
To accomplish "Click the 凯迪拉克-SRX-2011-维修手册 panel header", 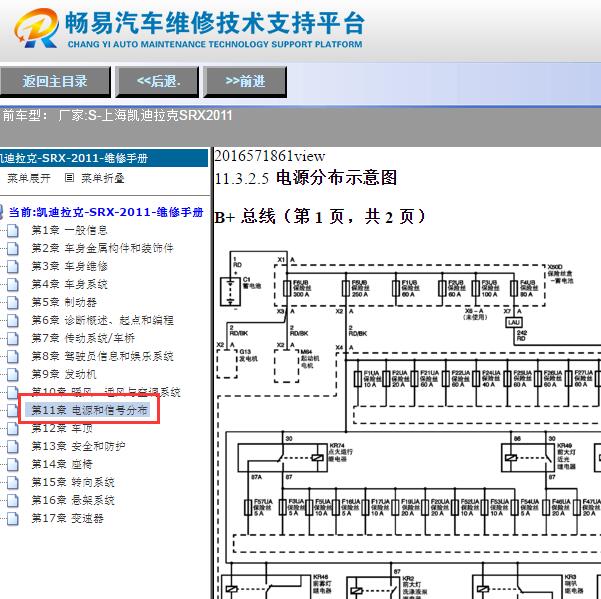I will [x=104, y=158].
